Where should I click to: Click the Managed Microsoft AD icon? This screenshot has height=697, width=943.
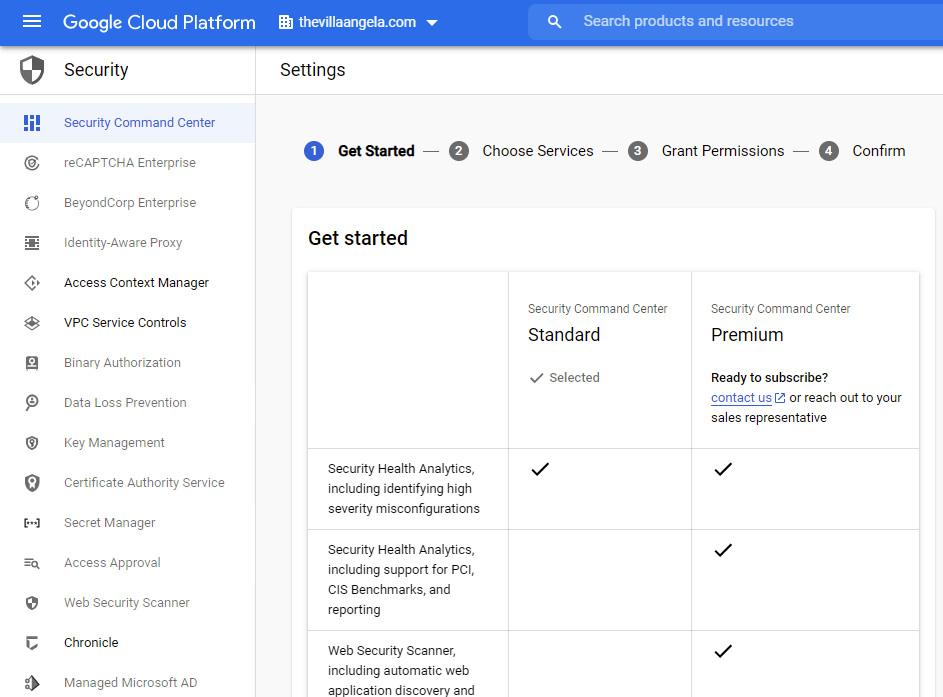tap(32, 683)
